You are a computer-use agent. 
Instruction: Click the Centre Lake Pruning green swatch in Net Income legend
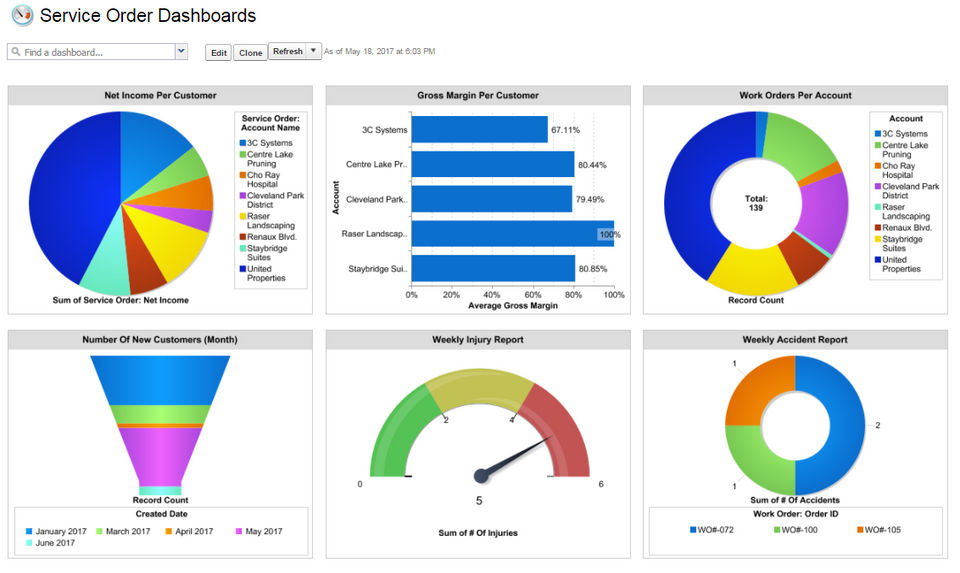point(242,155)
